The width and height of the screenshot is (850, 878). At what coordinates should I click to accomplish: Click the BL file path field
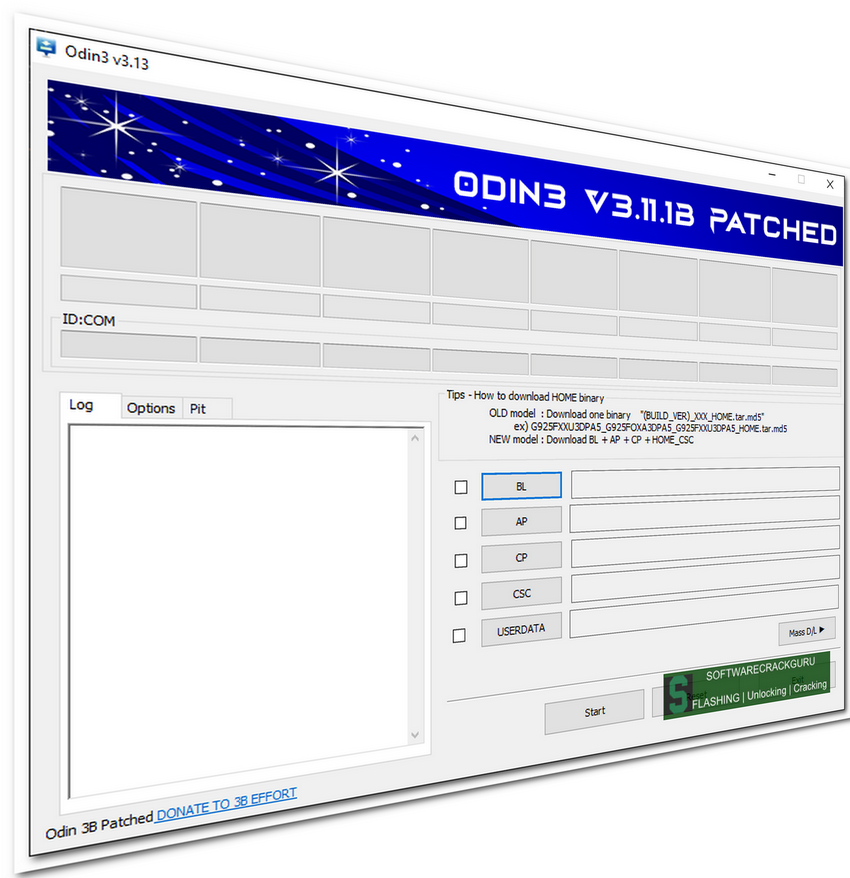pos(706,483)
